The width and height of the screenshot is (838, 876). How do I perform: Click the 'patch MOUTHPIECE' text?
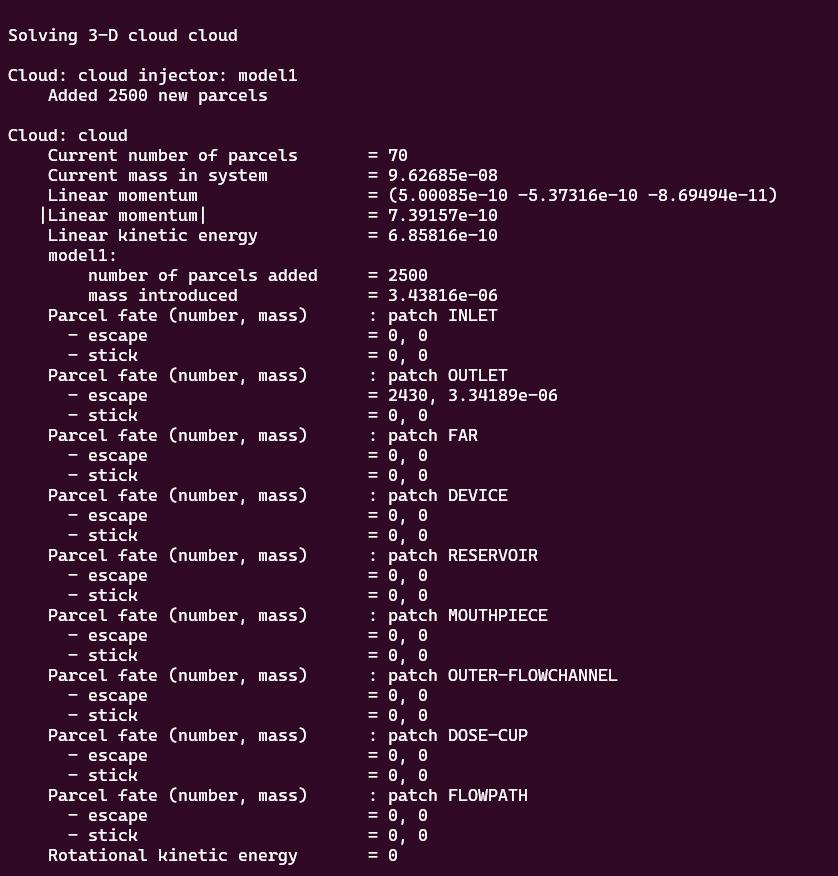click(x=467, y=616)
